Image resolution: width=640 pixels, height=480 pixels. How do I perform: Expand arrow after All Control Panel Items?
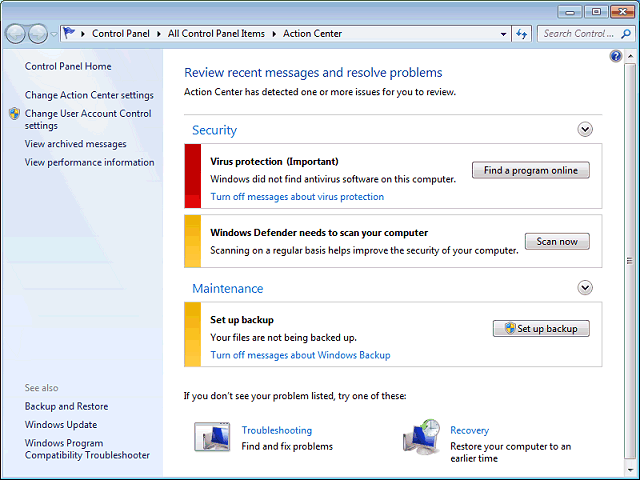tap(274, 34)
